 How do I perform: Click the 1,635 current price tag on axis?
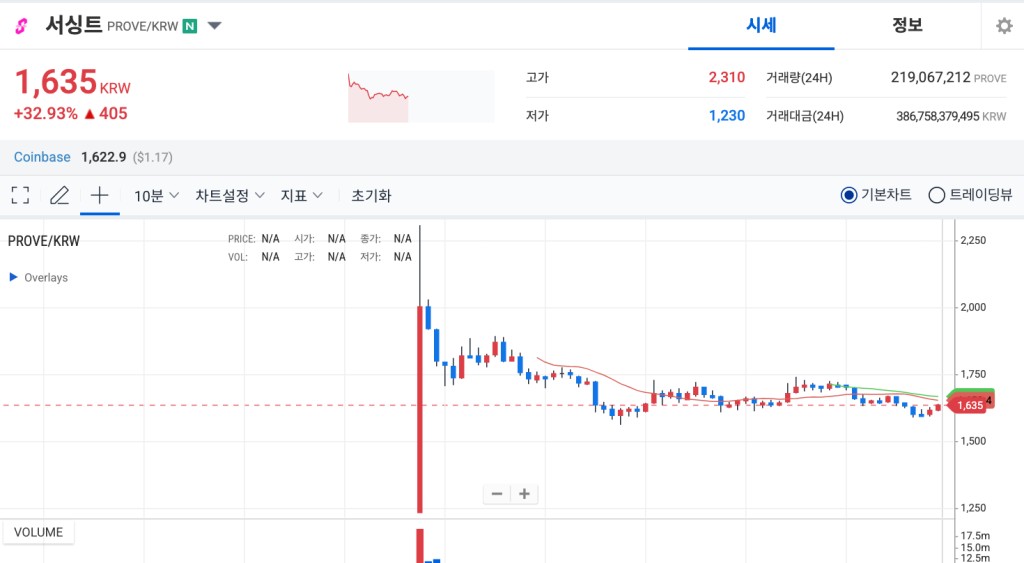tap(970, 405)
